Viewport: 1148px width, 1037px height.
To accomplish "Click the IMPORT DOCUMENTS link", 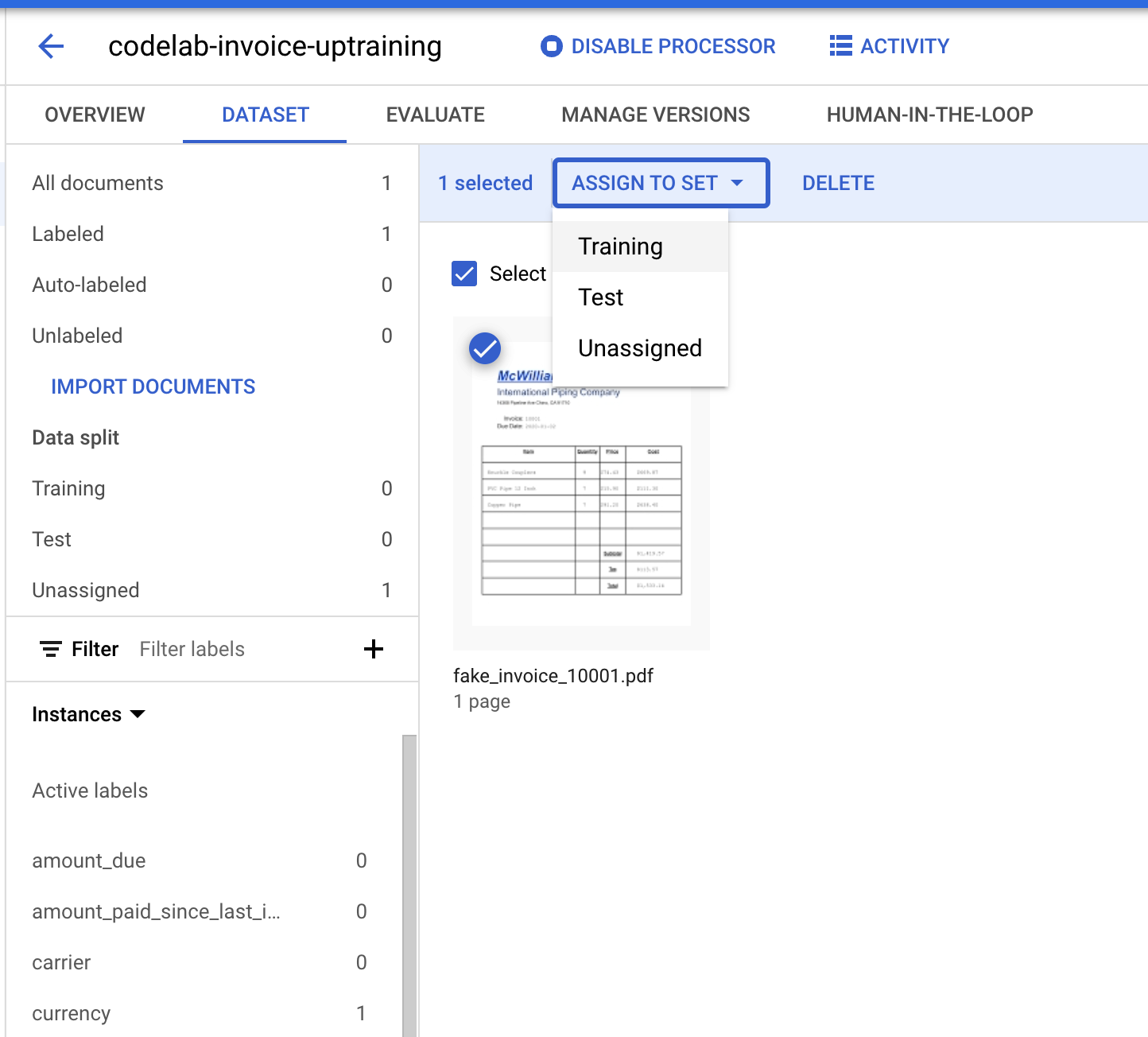I will (153, 386).
